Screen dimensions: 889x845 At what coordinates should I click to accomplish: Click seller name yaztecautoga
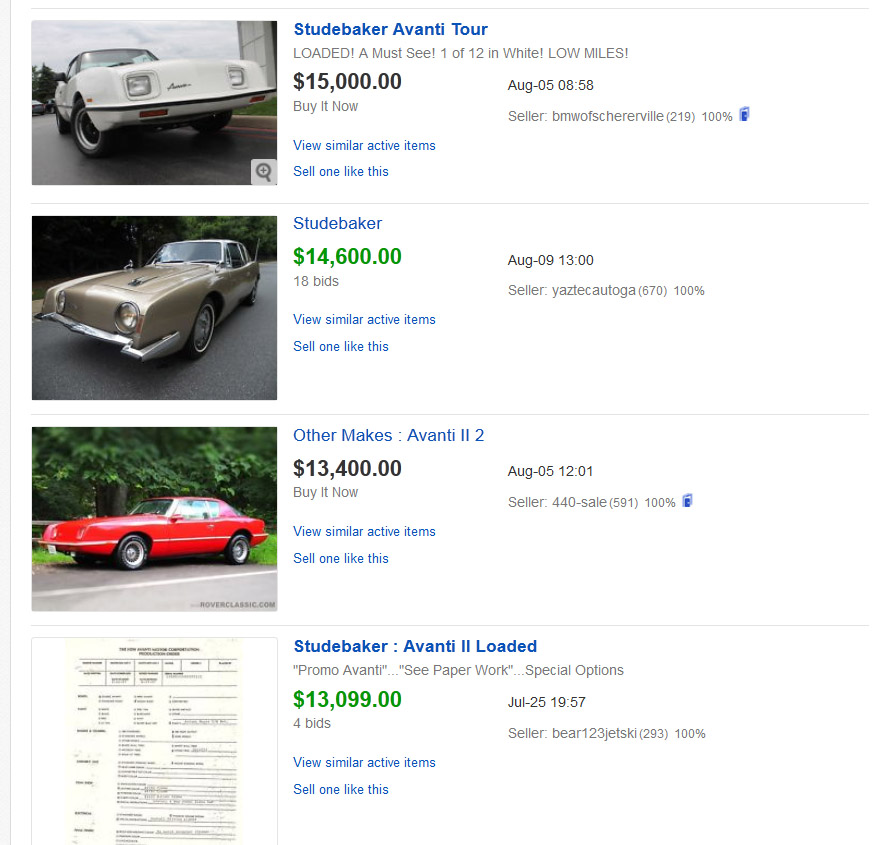tap(594, 291)
